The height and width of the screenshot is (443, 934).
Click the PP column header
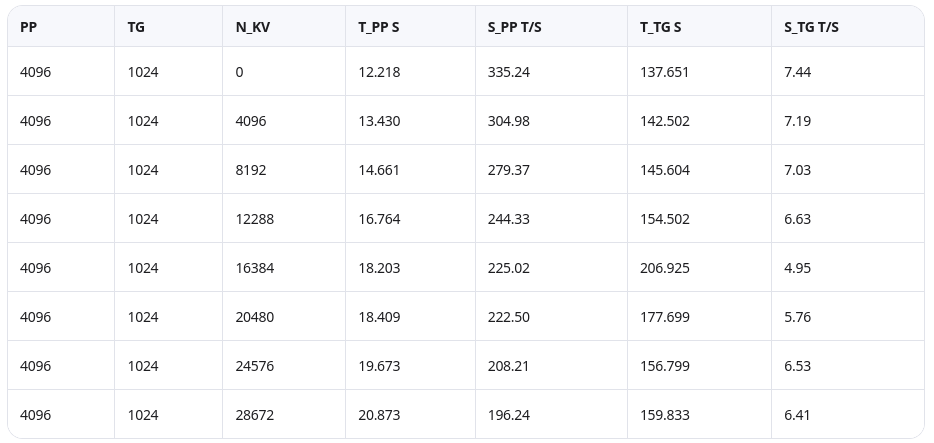click(x=29, y=27)
